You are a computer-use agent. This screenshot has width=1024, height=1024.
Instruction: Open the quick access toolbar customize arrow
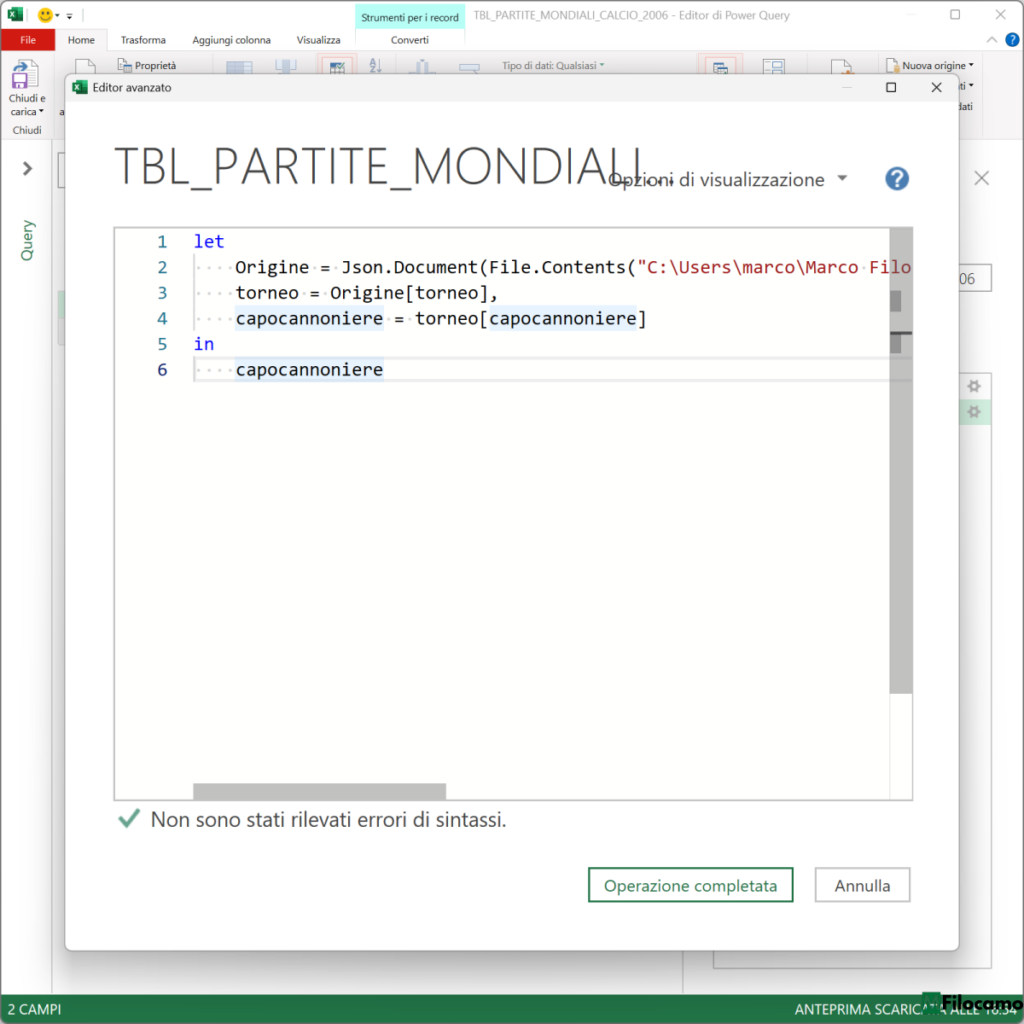click(x=69, y=16)
